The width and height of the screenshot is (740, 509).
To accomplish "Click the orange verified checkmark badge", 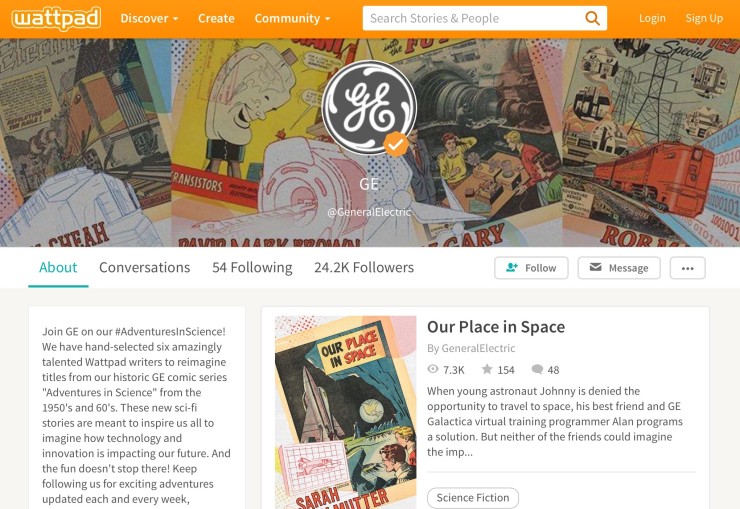I will (395, 144).
